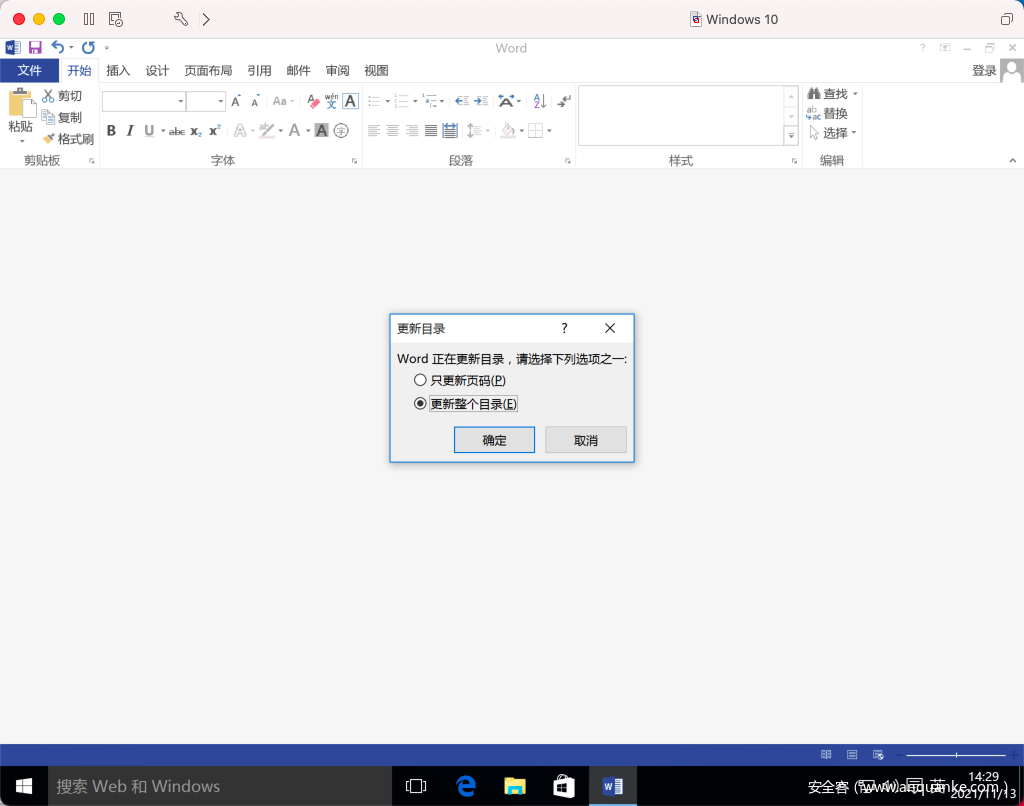Open Microsoft Edge from the taskbar
This screenshot has height=806, width=1024.
[x=466, y=786]
